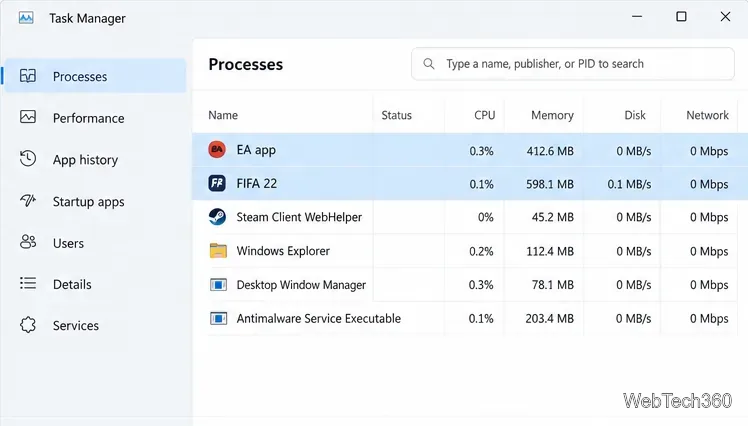Screen dimensions: 748x426
Task: Open the Users tab label
Action: click(x=68, y=243)
